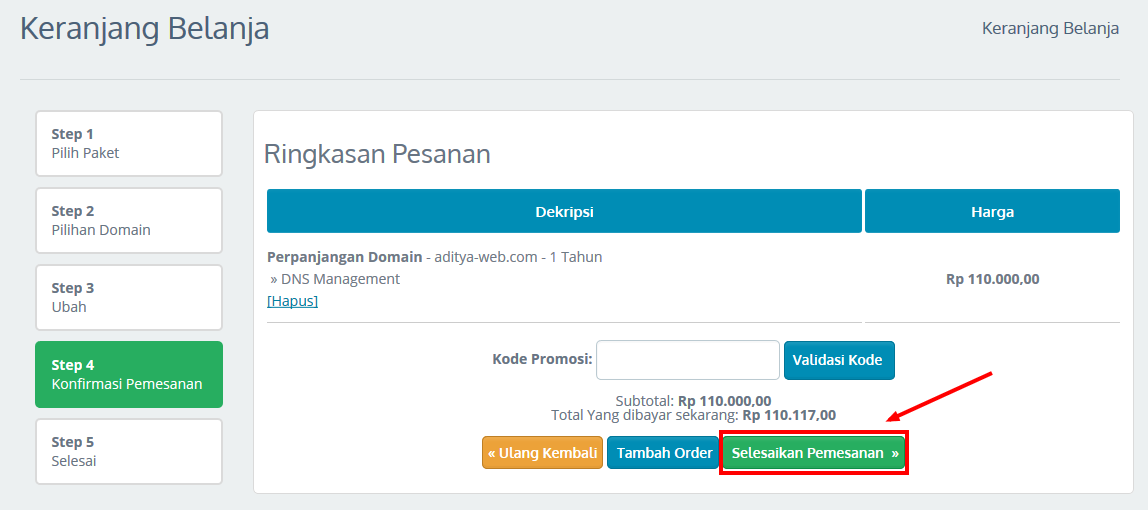Viewport: 1148px width, 510px height.
Task: Click the Rp 110.000,00 item price
Action: (x=992, y=279)
